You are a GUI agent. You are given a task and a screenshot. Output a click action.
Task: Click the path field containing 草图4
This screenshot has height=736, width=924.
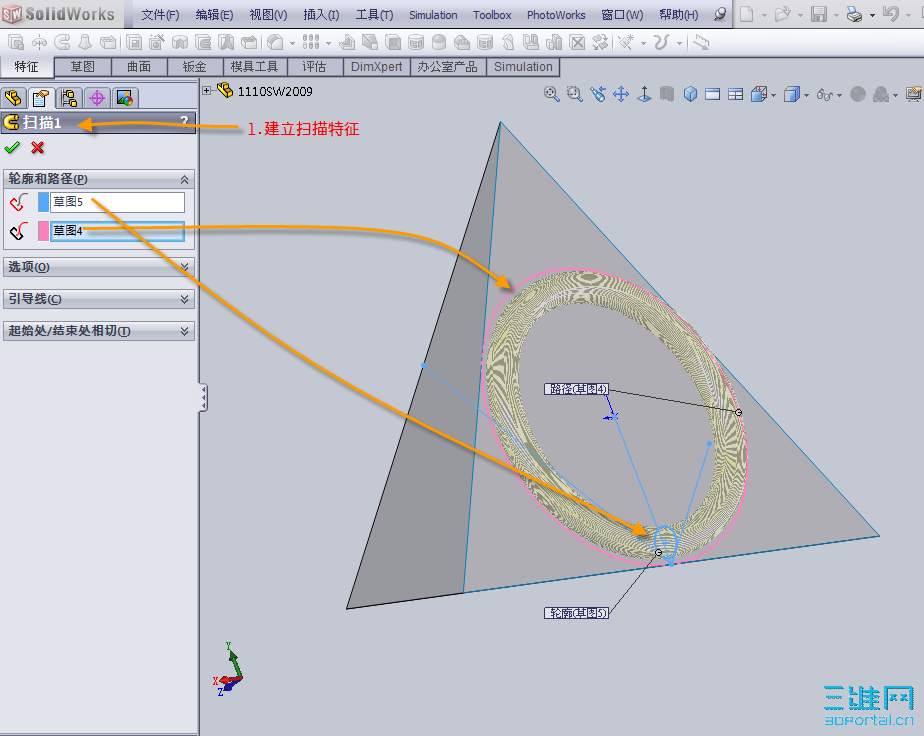coord(117,231)
